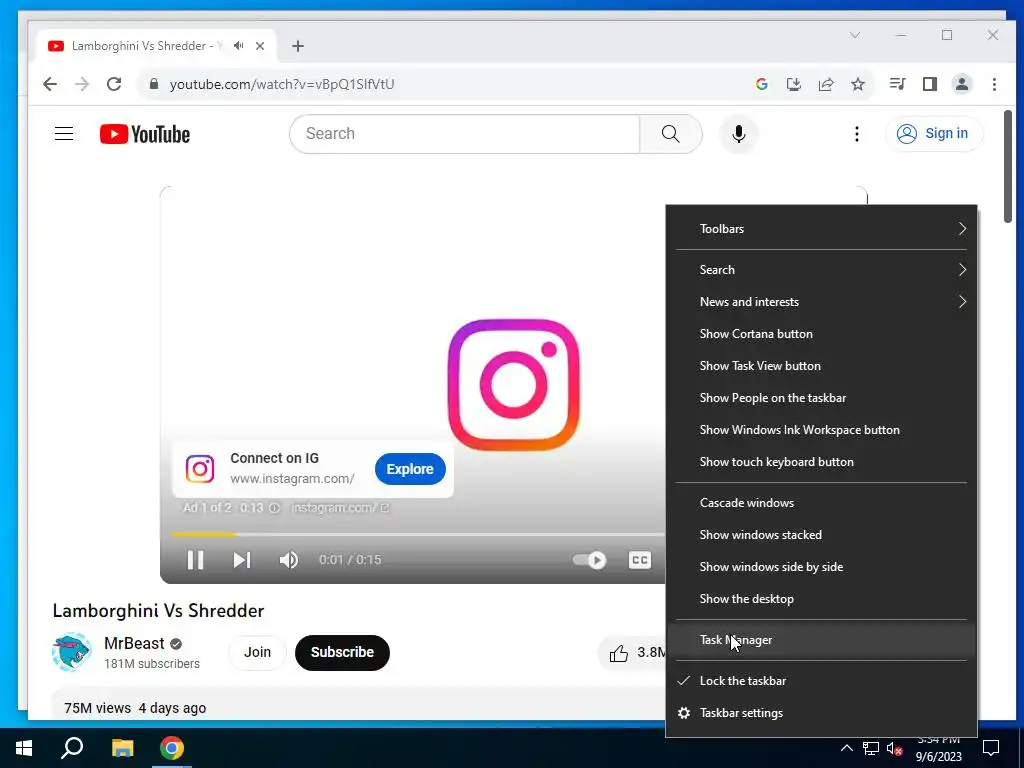1024x768 pixels.
Task: Open Taskbar settings
Action: coord(821,712)
